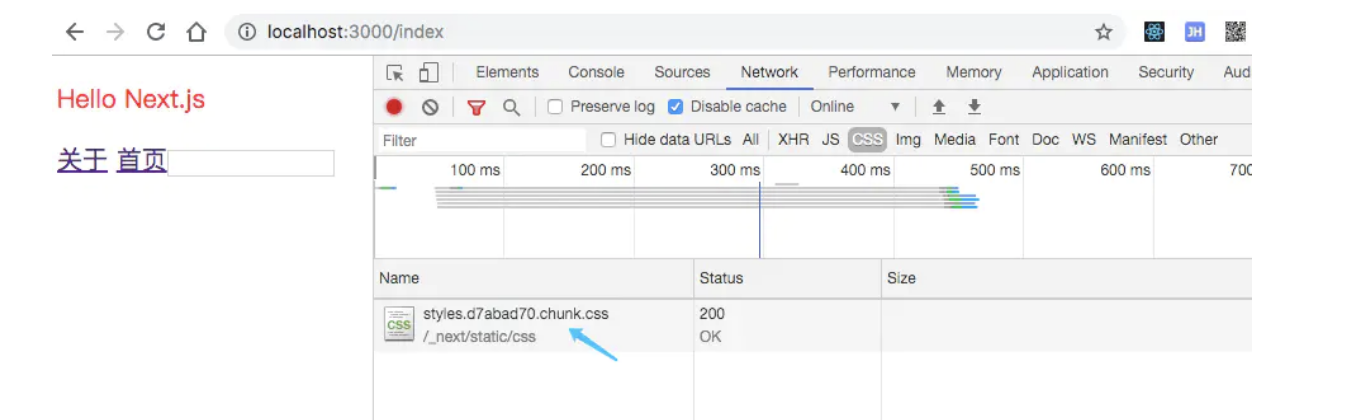Check the Hide data URLs checkbox
This screenshot has width=1350, height=420.
tap(608, 140)
